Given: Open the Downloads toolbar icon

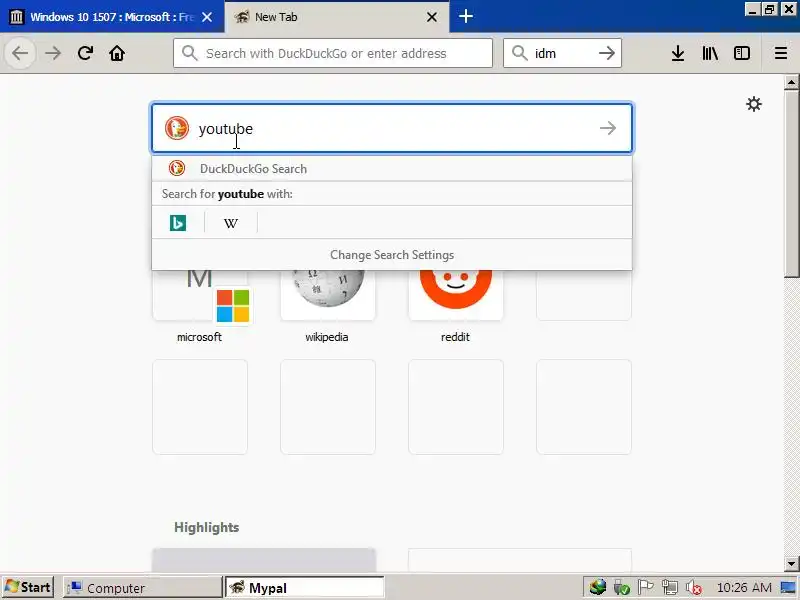Looking at the screenshot, I should pos(678,53).
